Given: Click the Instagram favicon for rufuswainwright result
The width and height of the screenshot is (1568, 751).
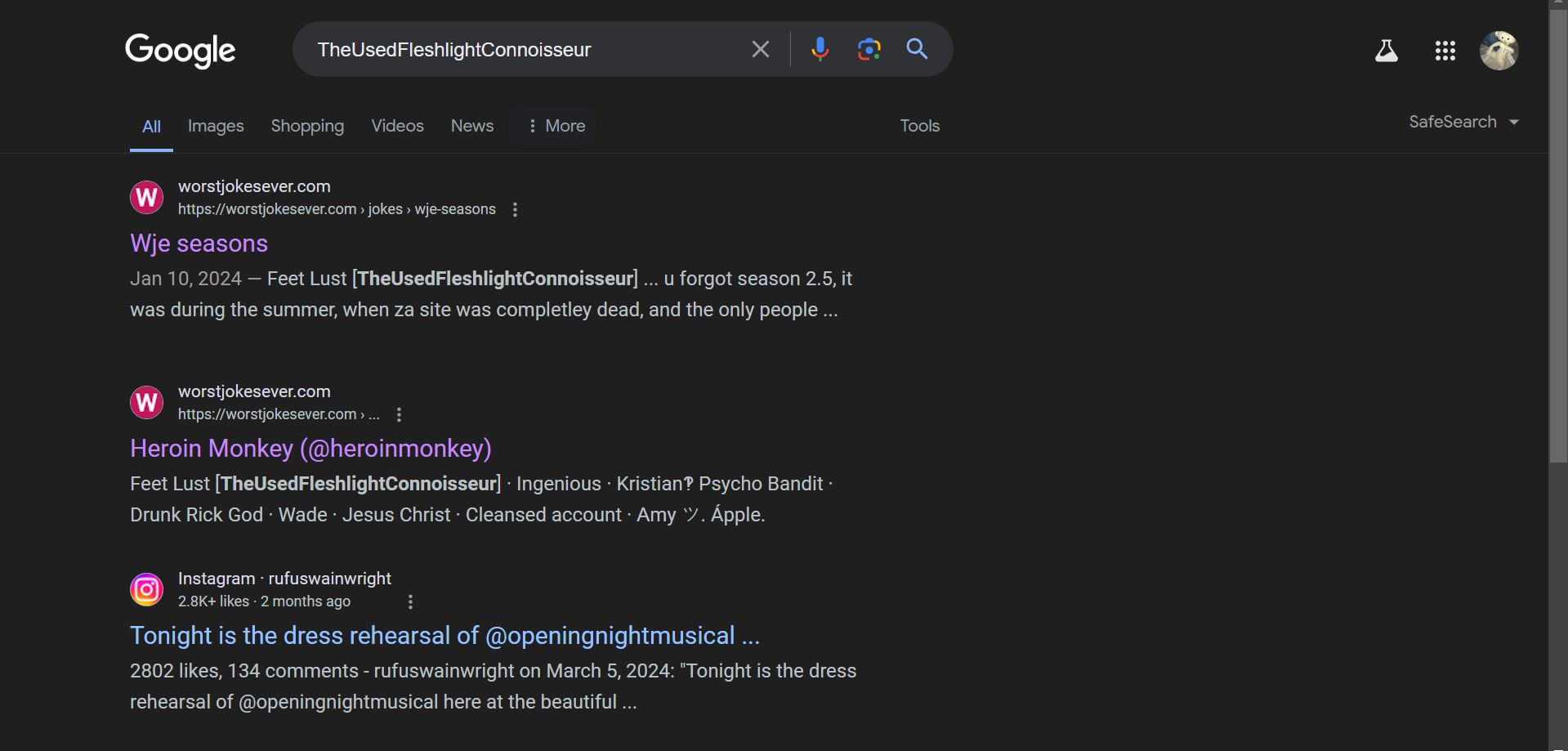Looking at the screenshot, I should 147,589.
